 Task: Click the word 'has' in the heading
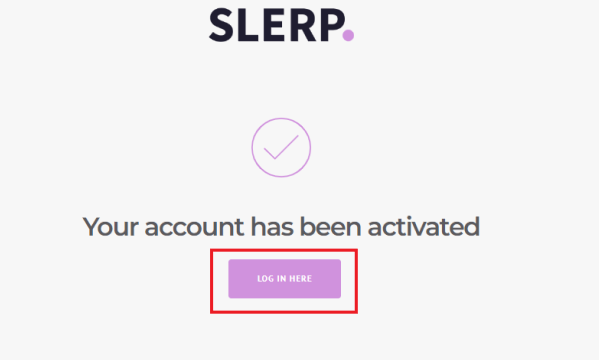coord(272,227)
